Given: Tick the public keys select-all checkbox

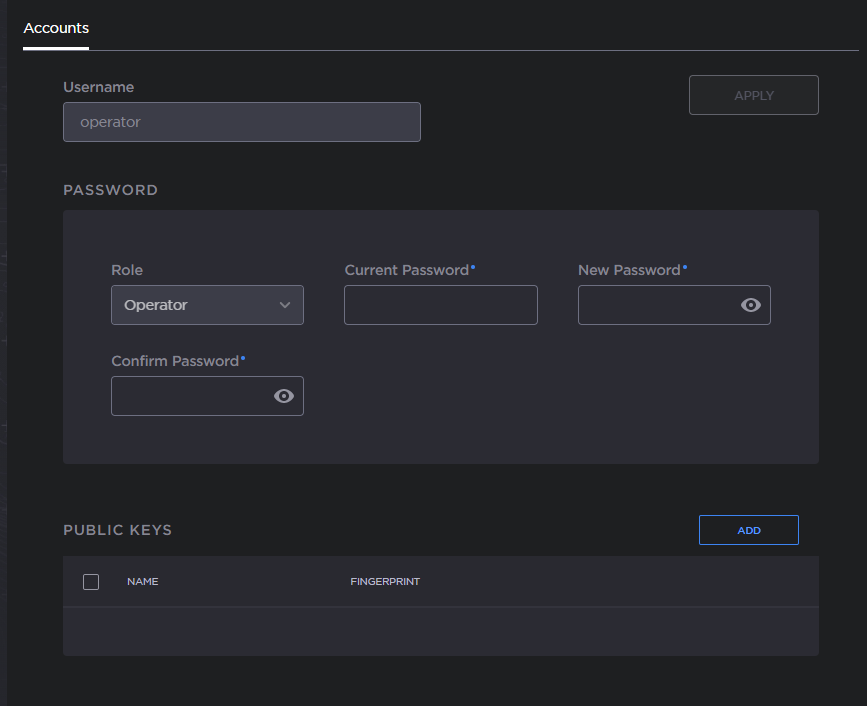Looking at the screenshot, I should [91, 582].
